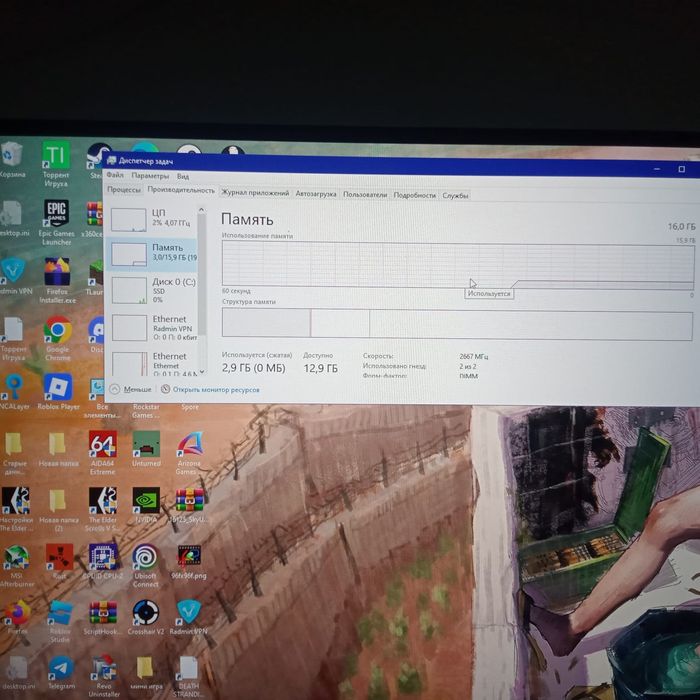Open the Файл menu in Task Manager
Image resolution: width=700 pixels, height=700 pixels.
pos(115,175)
